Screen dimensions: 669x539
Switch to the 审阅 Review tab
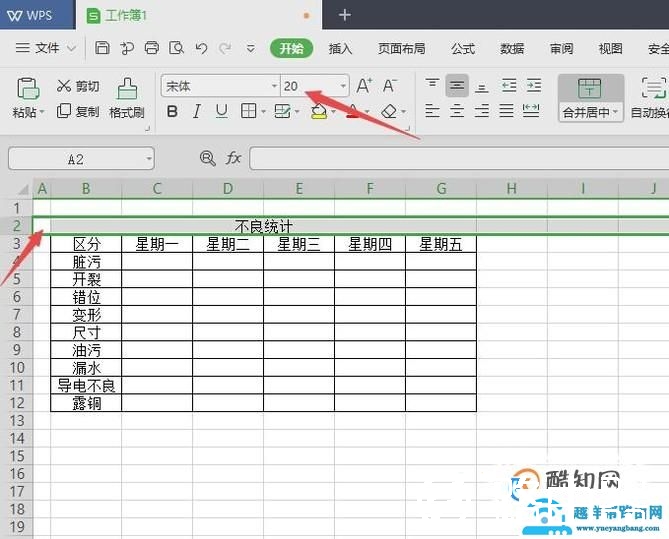(x=561, y=49)
